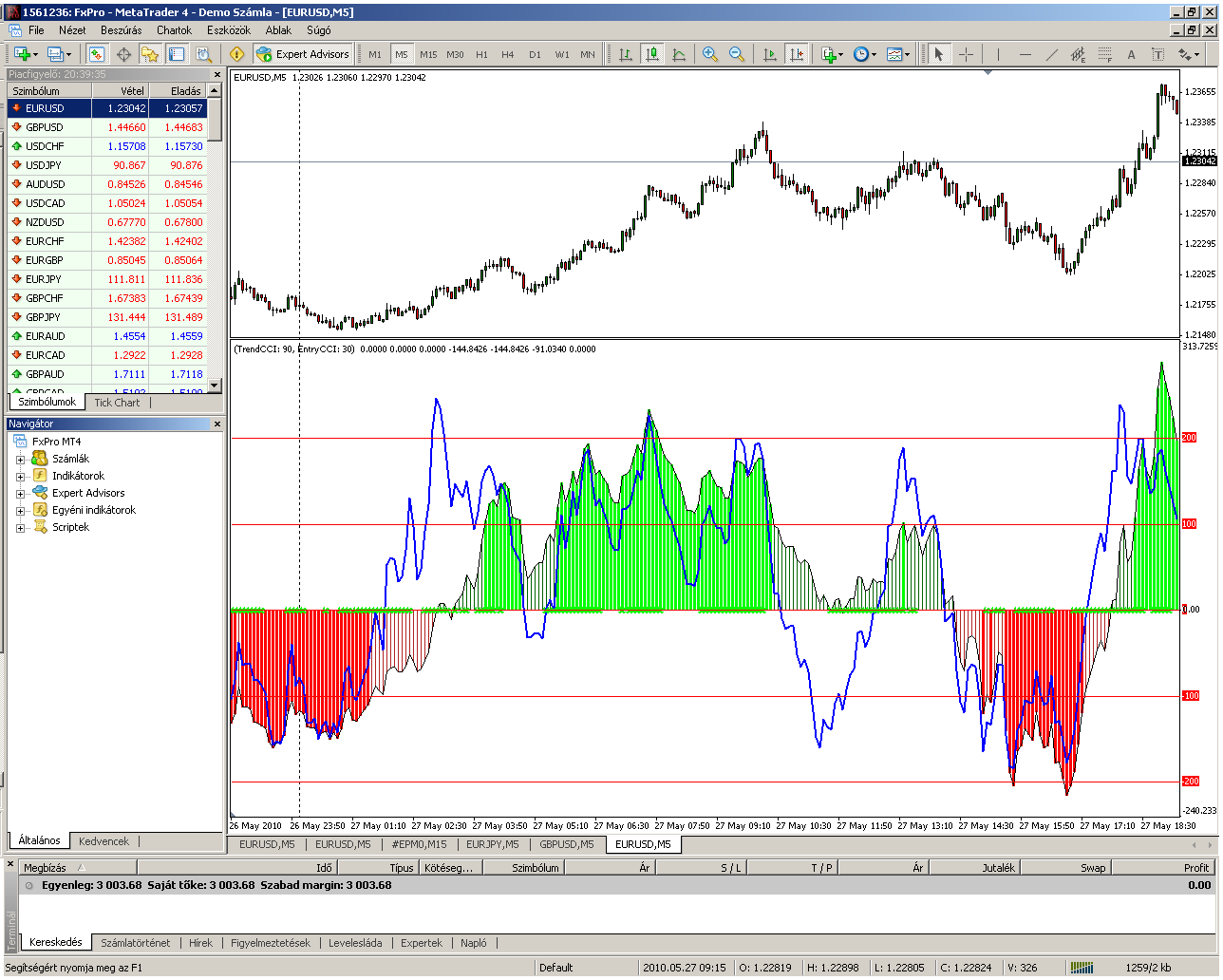Switch chart to H4 timeframe
This screenshot has width=1223, height=980.
tap(508, 54)
